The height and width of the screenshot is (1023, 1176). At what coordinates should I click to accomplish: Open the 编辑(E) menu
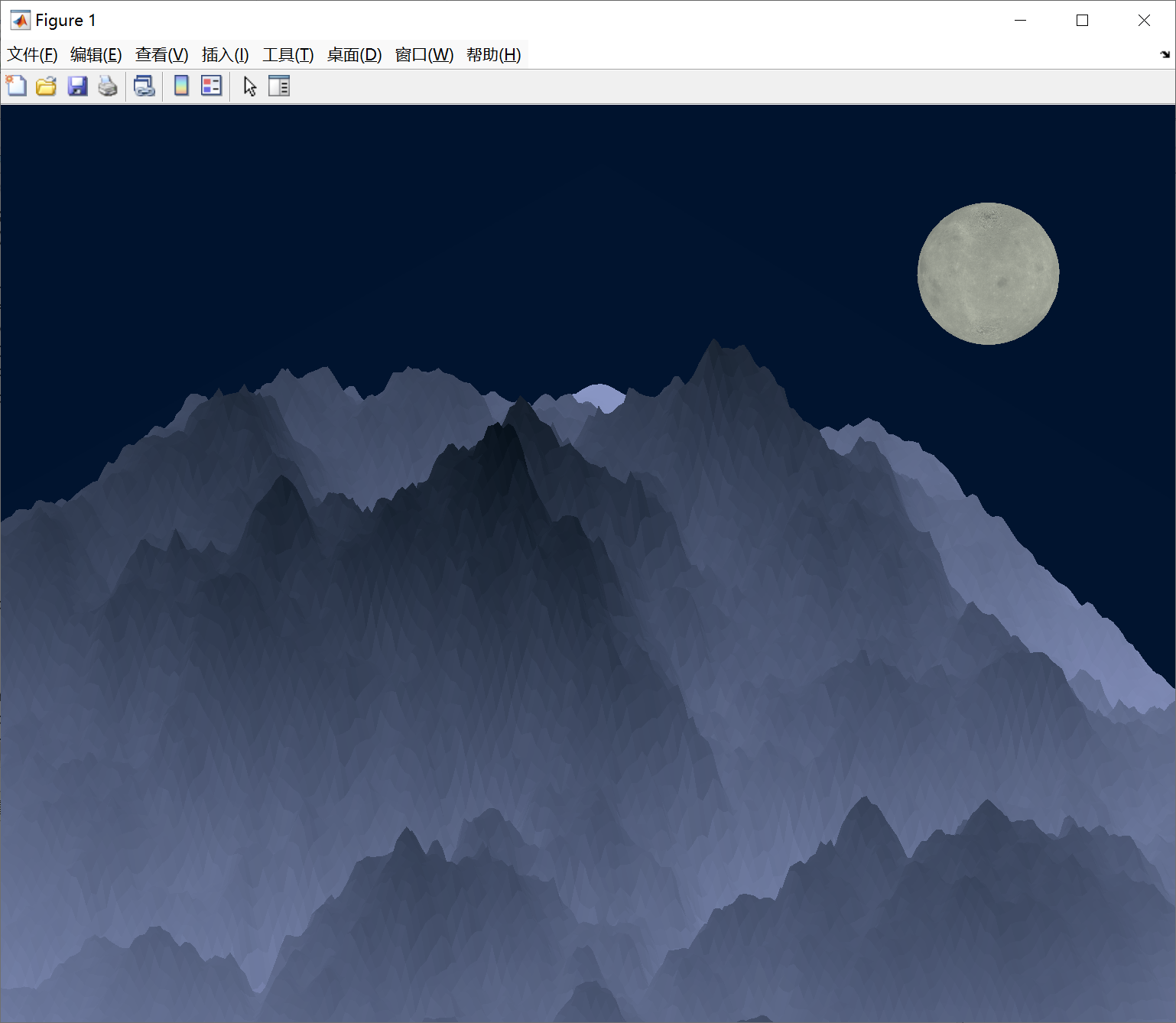point(96,55)
